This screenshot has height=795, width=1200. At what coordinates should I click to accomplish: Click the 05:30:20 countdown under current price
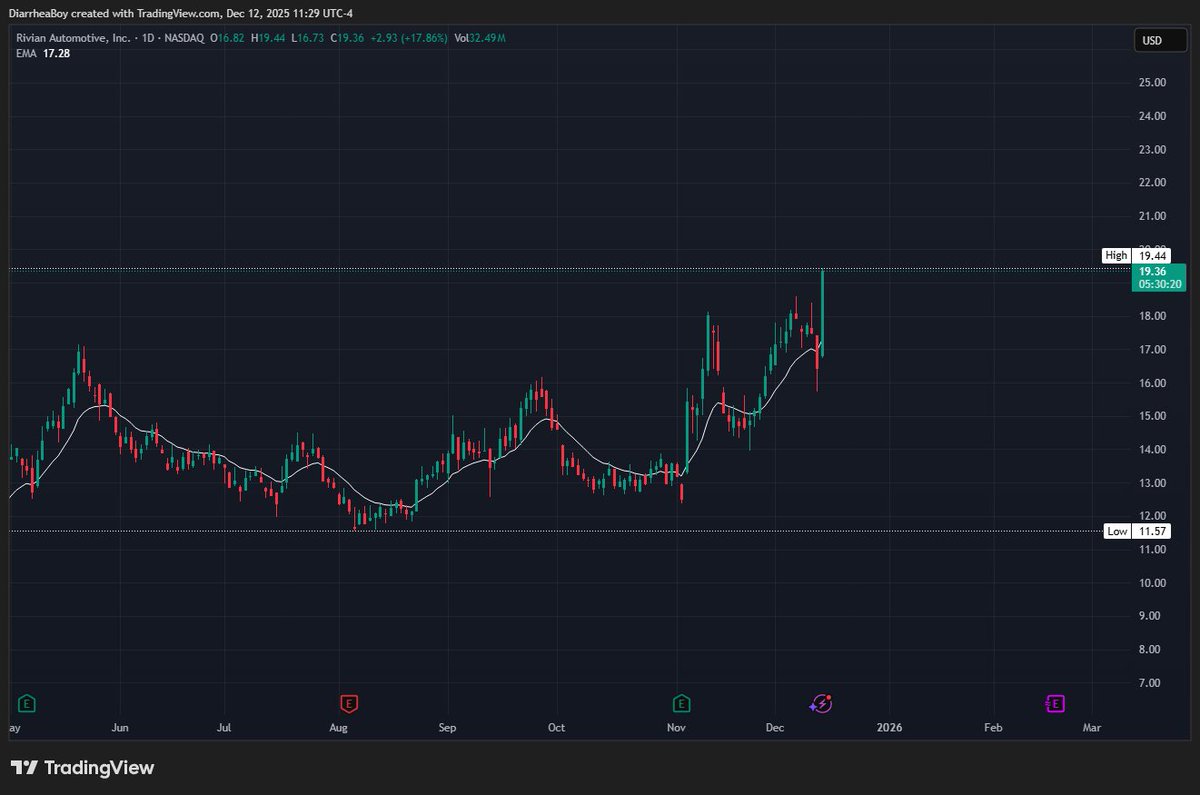tap(1159, 284)
